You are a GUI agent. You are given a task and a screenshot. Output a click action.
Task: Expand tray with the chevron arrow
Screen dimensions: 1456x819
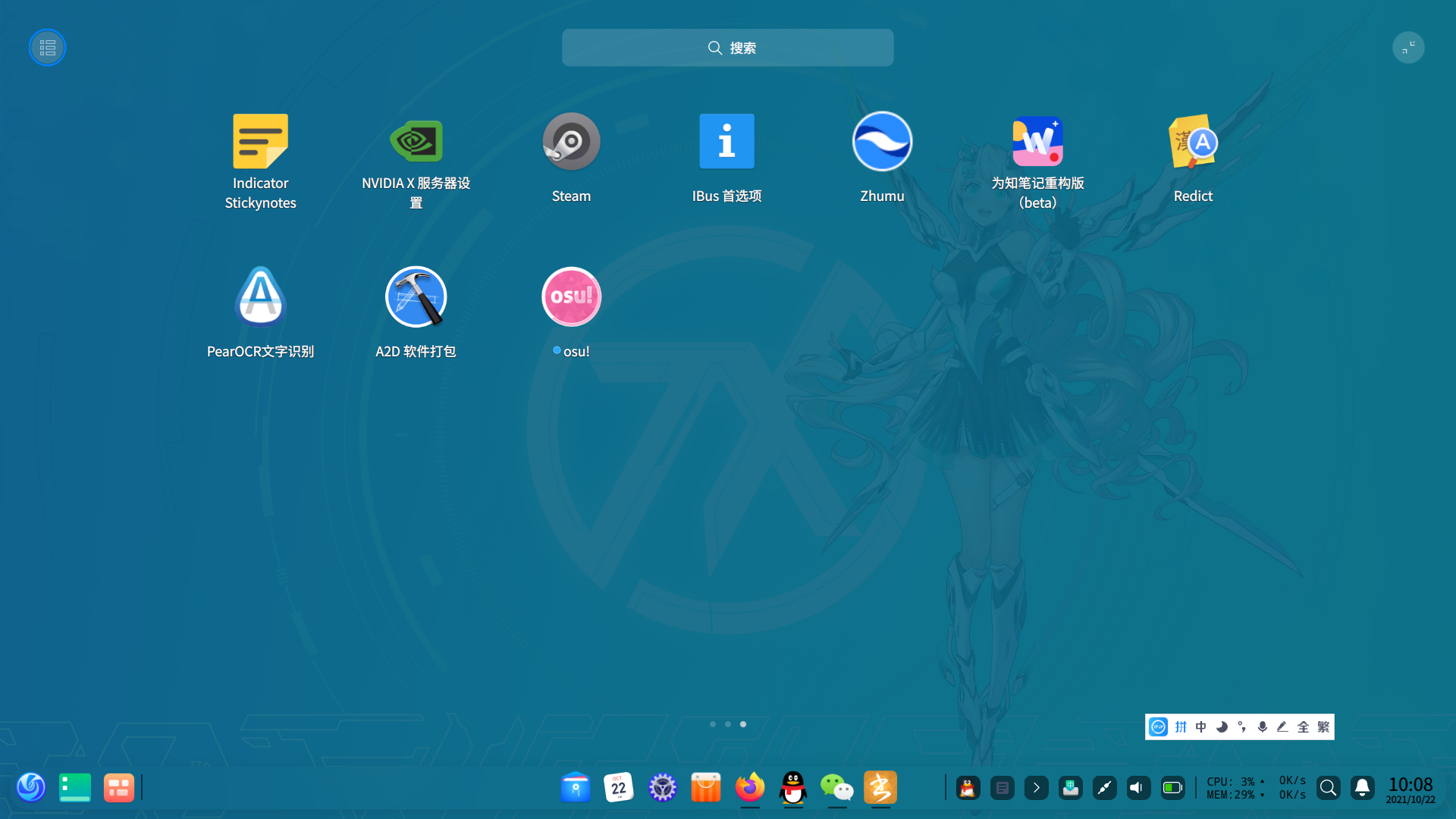(x=1036, y=788)
